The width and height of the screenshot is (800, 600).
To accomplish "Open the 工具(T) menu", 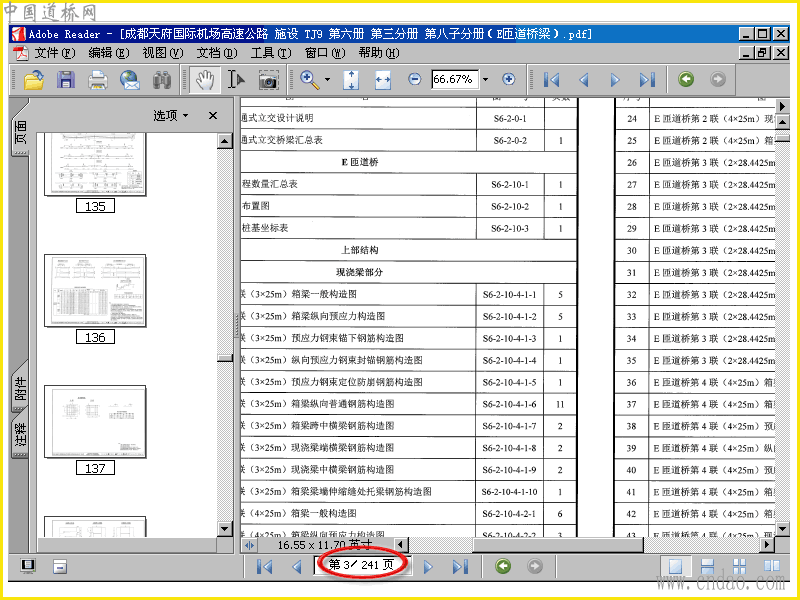I will (x=271, y=53).
